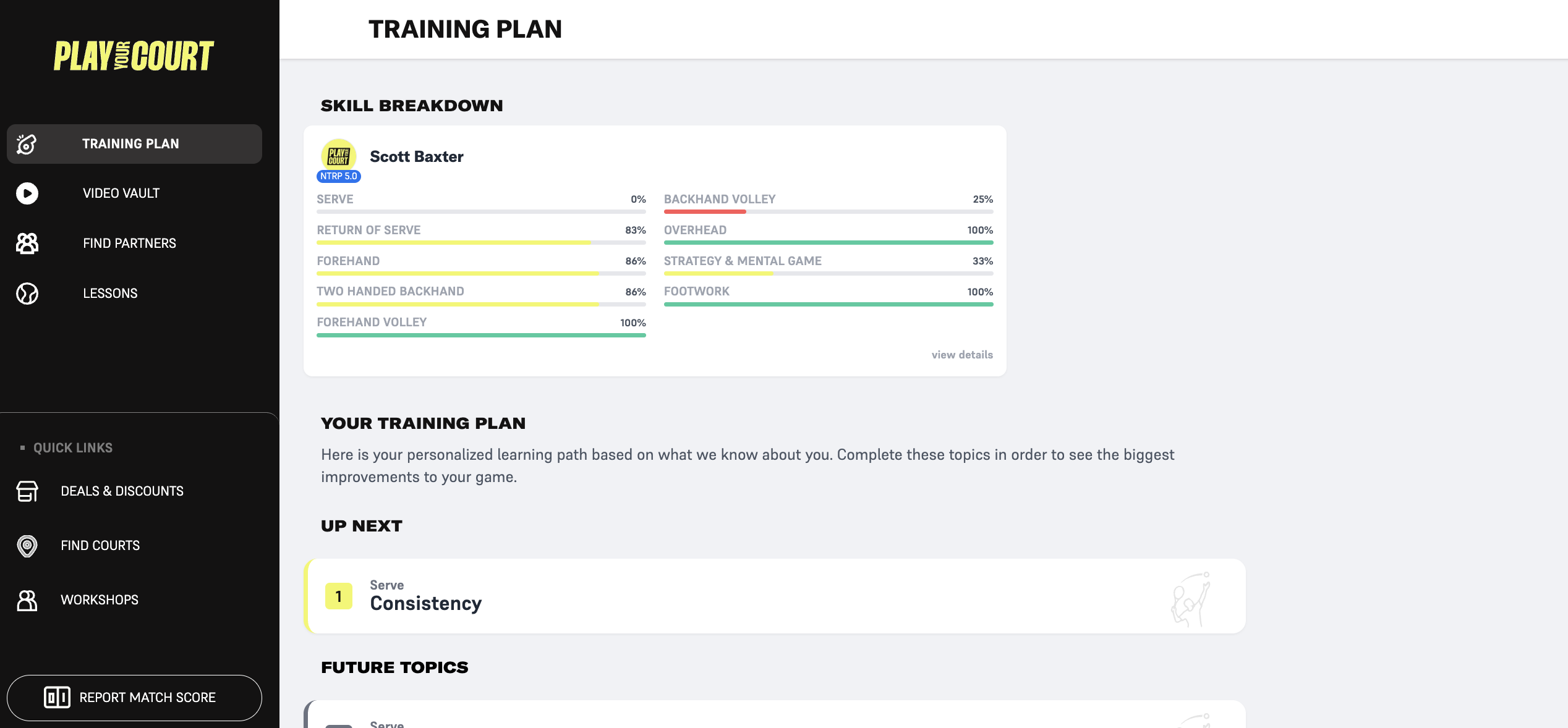
Task: Click the SERVE skill label
Action: coord(335,199)
